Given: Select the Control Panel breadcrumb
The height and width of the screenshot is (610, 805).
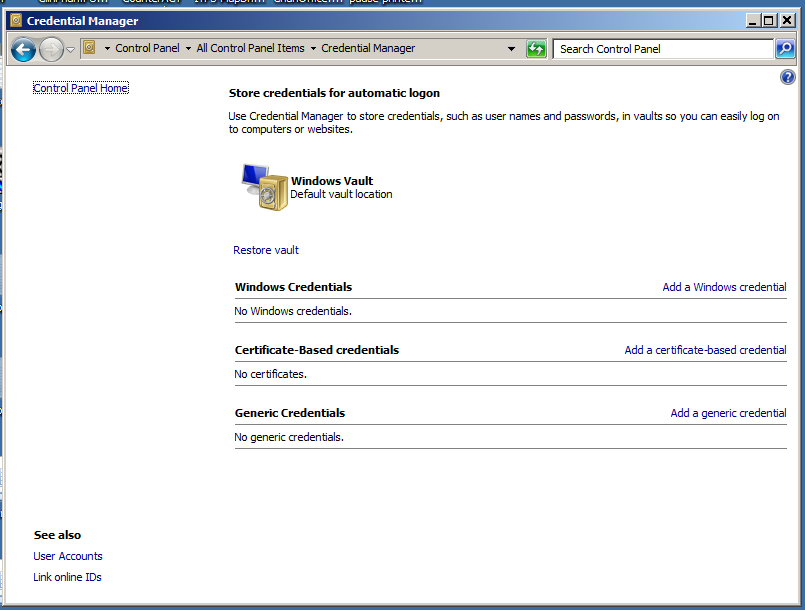Looking at the screenshot, I should (x=147, y=48).
